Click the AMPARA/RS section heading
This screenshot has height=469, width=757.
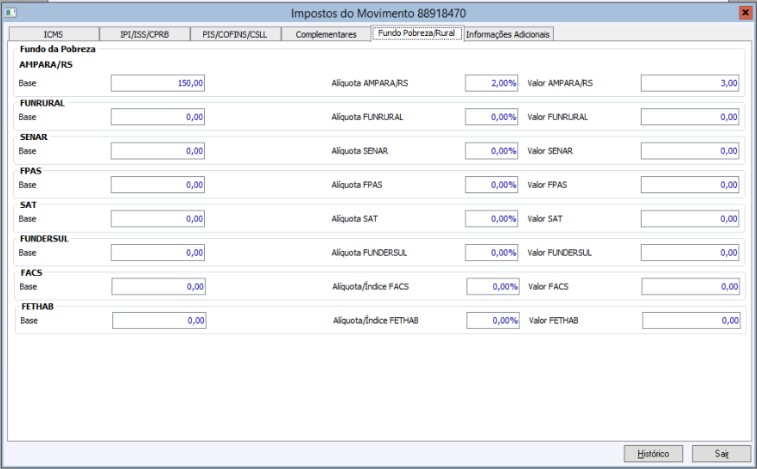[46, 65]
